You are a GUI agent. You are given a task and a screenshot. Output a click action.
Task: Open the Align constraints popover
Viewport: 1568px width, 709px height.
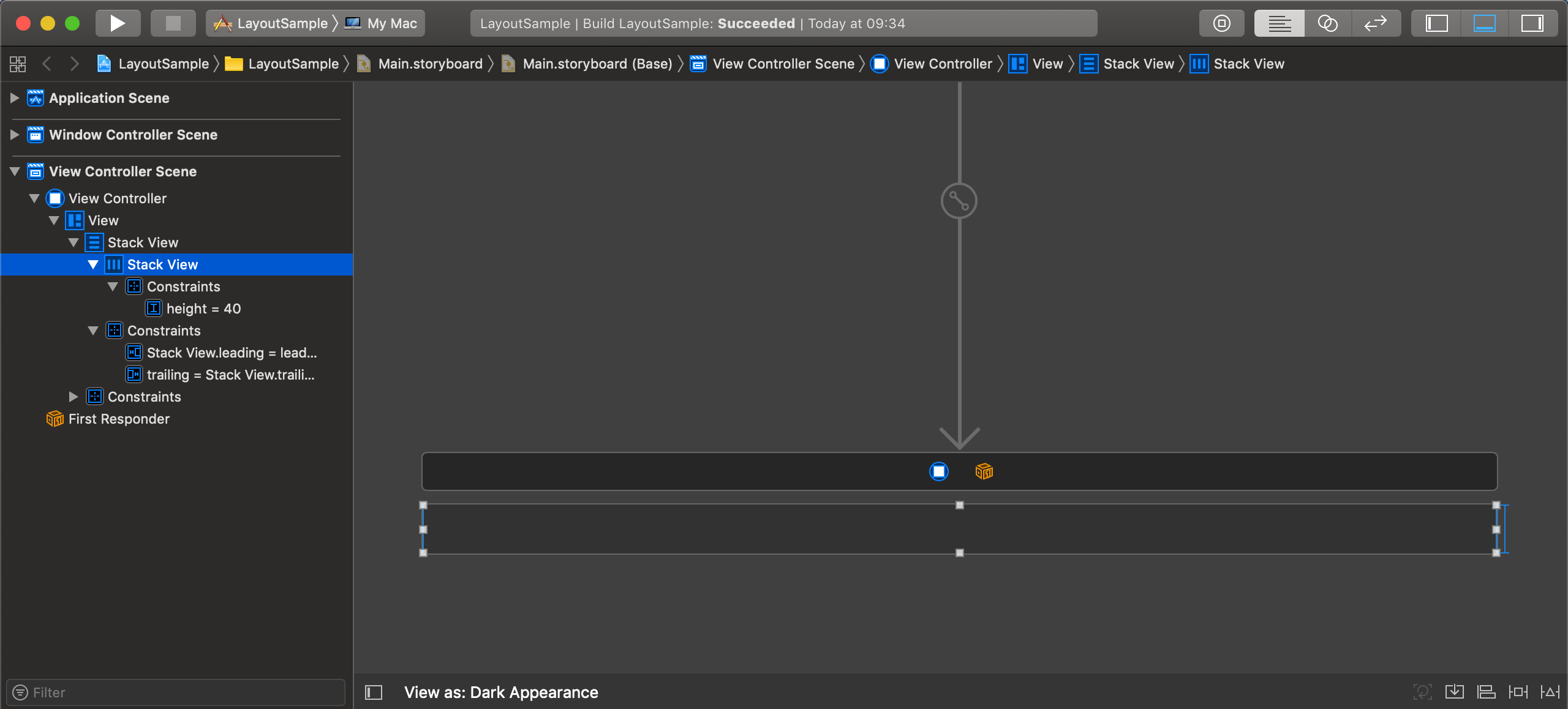1485,692
